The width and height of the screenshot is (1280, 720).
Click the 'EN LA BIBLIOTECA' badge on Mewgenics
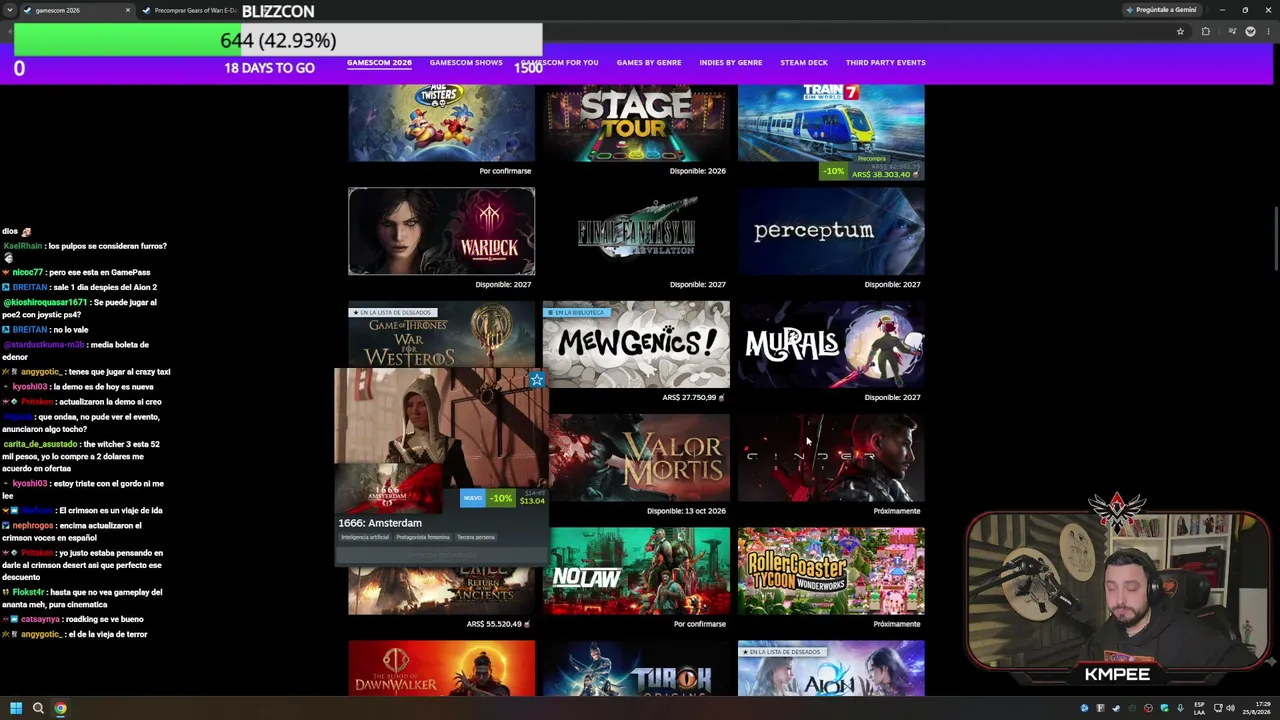575,313
